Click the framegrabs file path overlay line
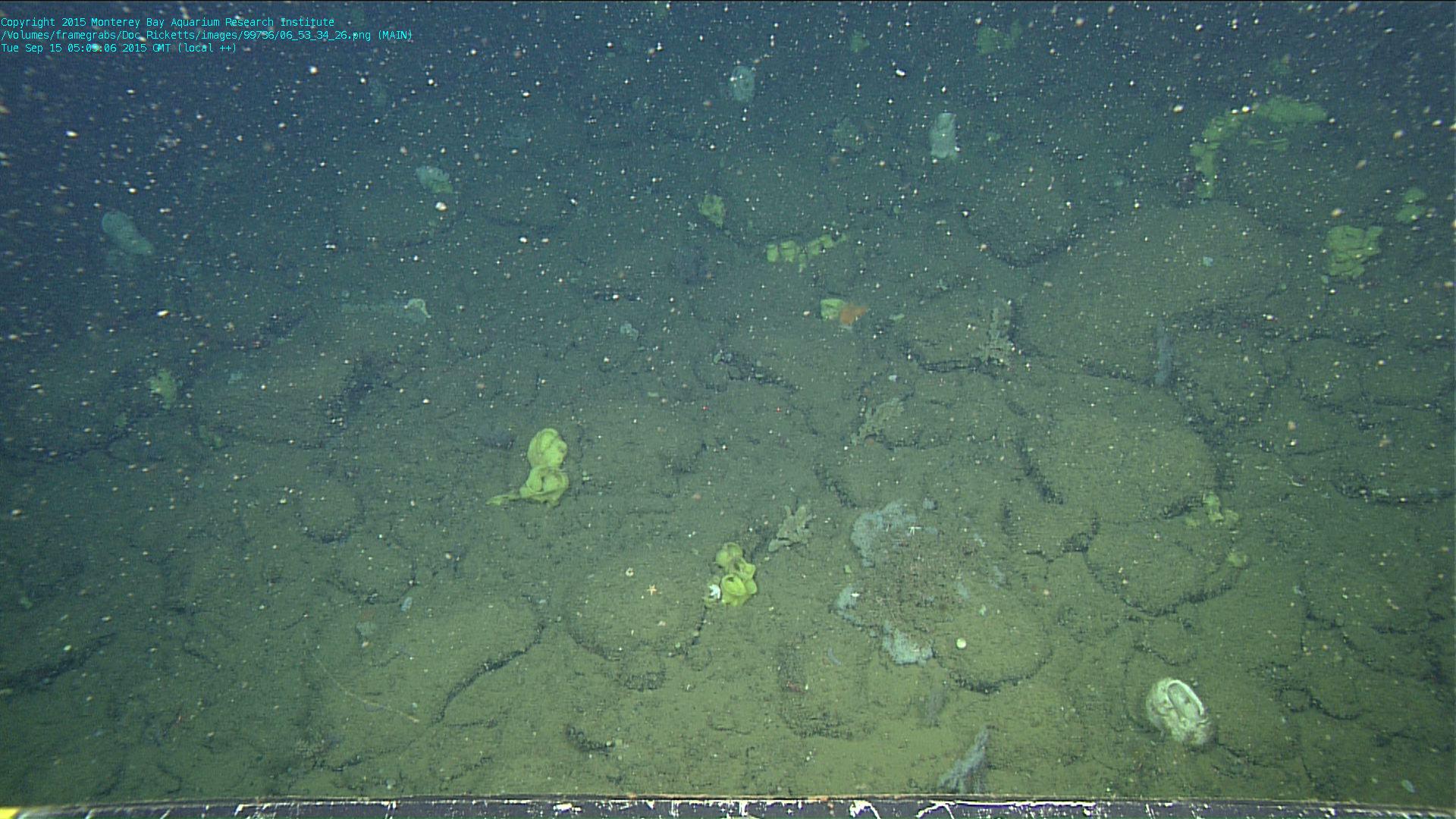The image size is (1456, 819). (x=206, y=35)
